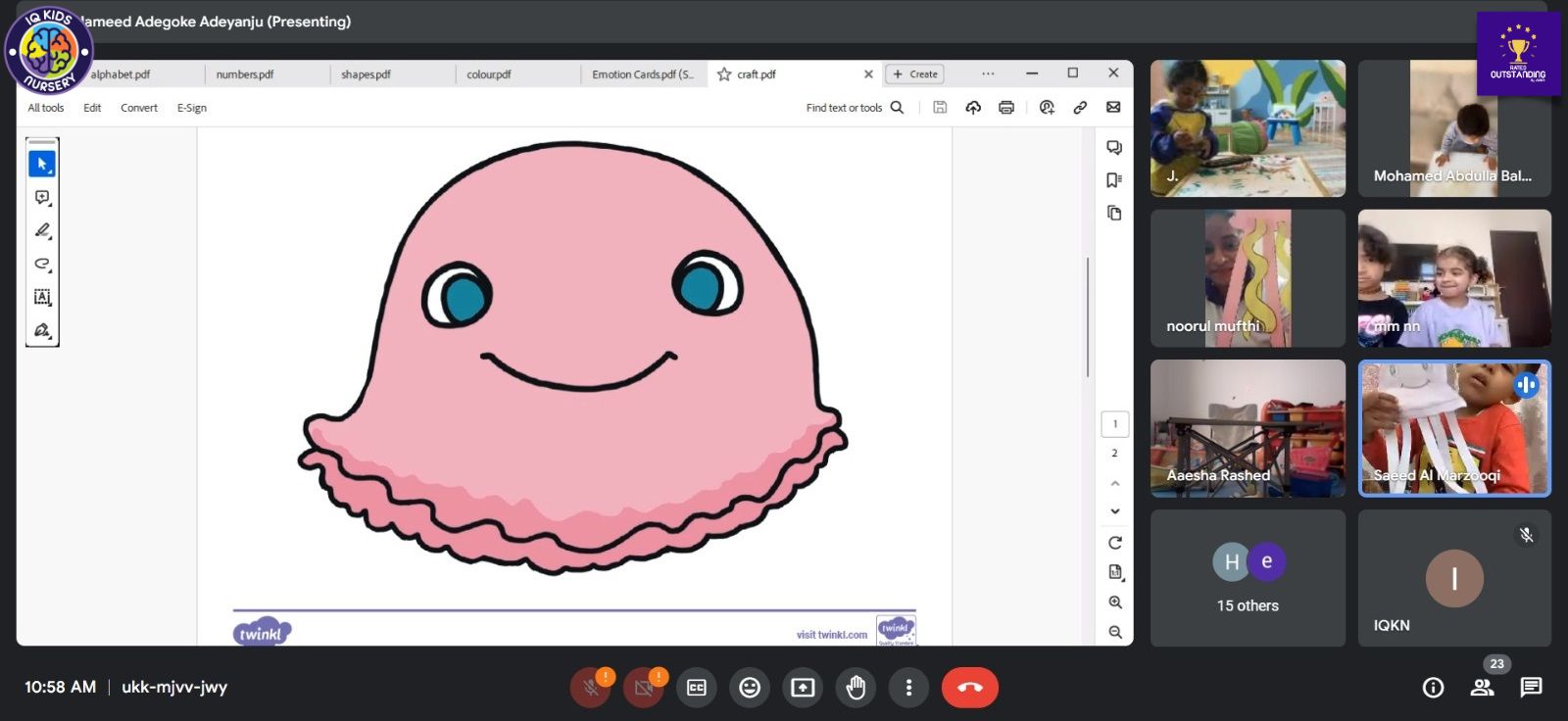
Task: Open the 15 others participants tile
Action: (1248, 578)
